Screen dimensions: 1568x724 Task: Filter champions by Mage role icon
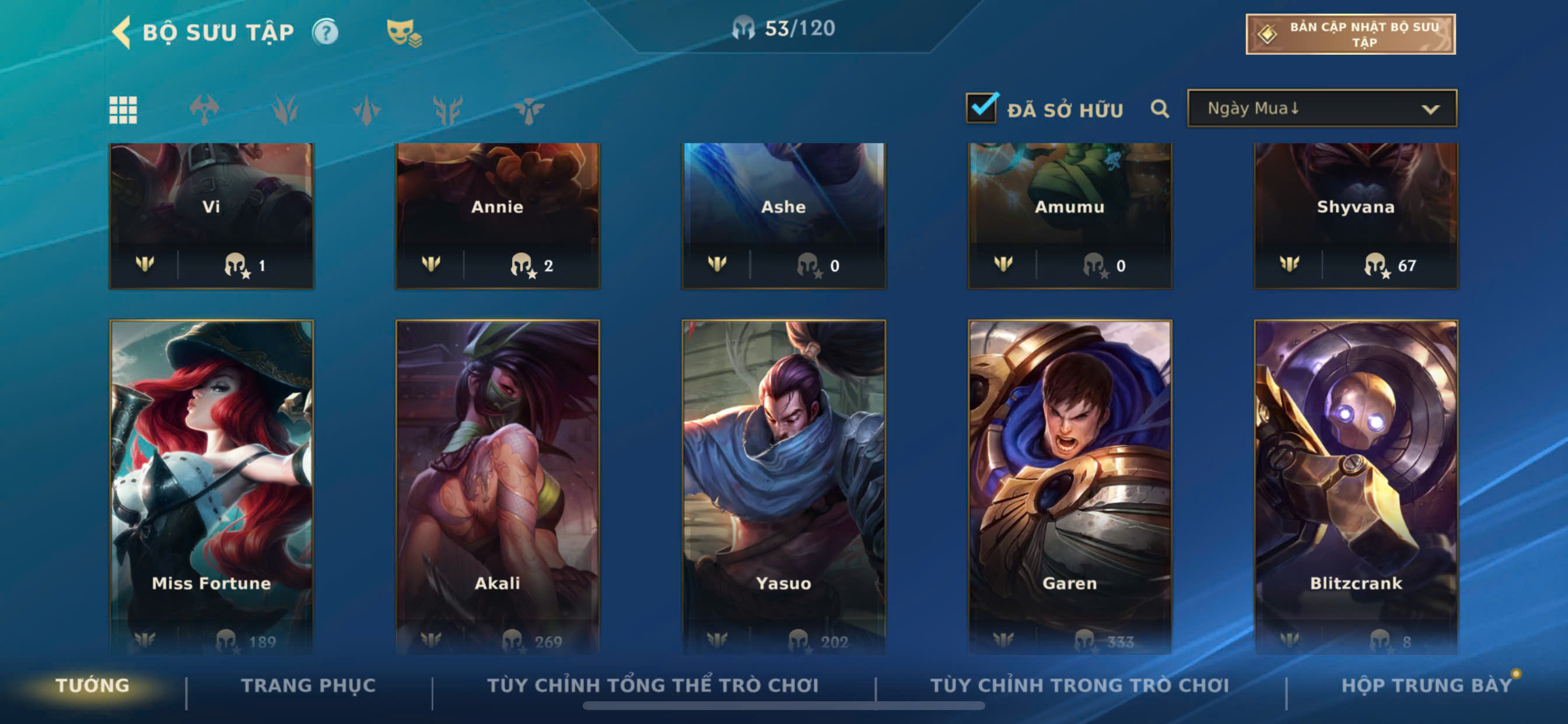pos(285,110)
